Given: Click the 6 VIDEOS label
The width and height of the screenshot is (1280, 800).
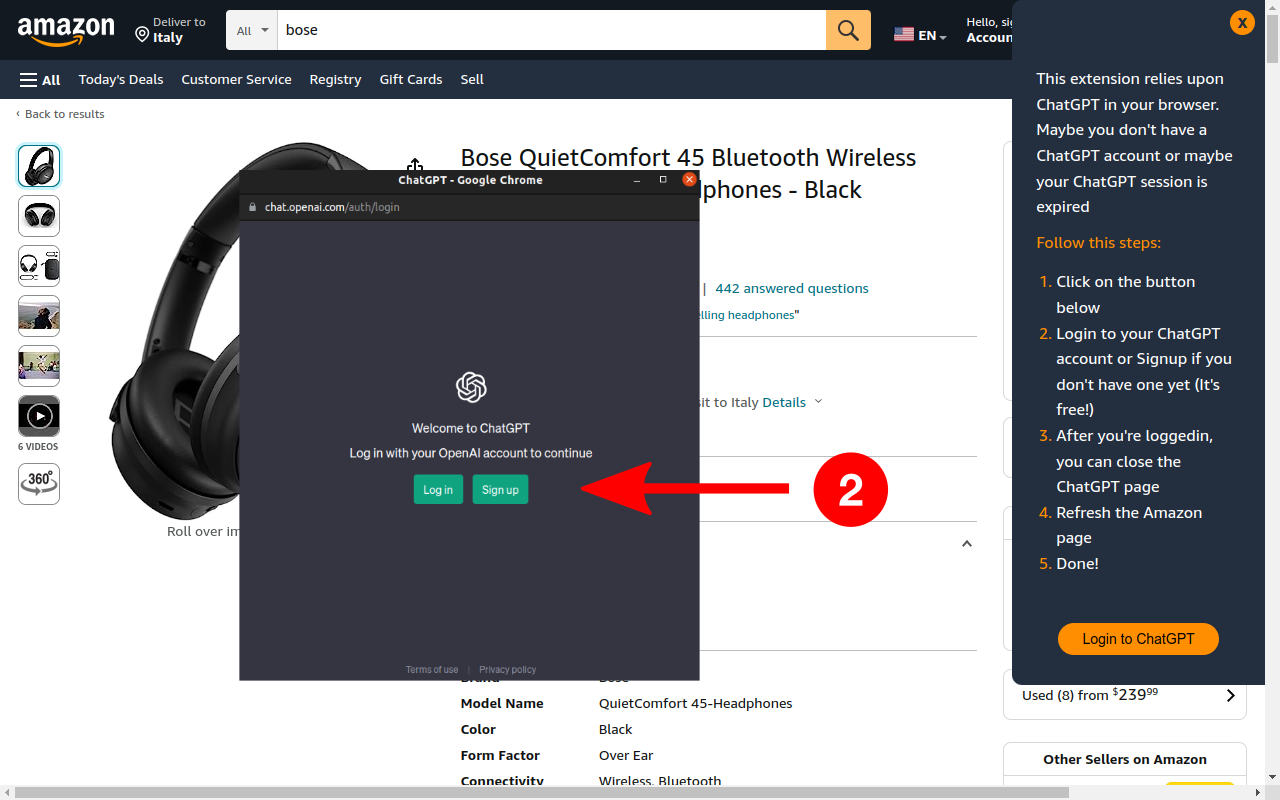Looking at the screenshot, I should 38,447.
